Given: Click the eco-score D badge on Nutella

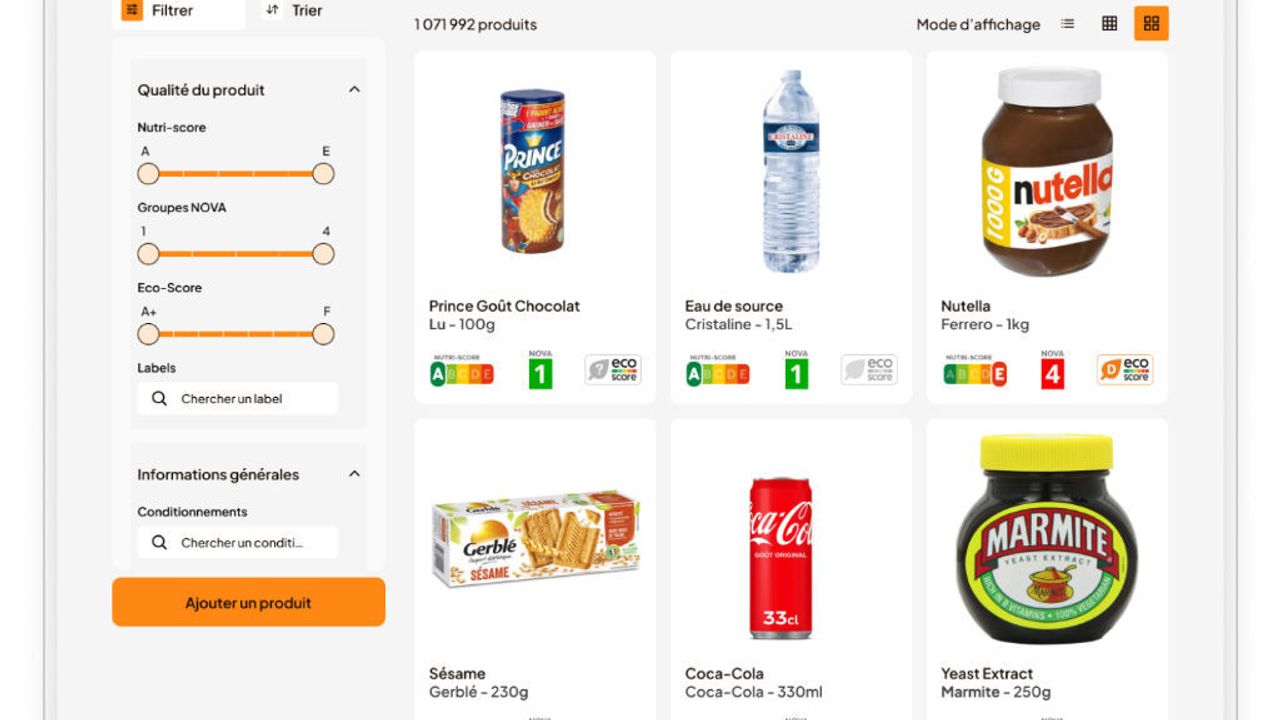Looking at the screenshot, I should (1125, 370).
